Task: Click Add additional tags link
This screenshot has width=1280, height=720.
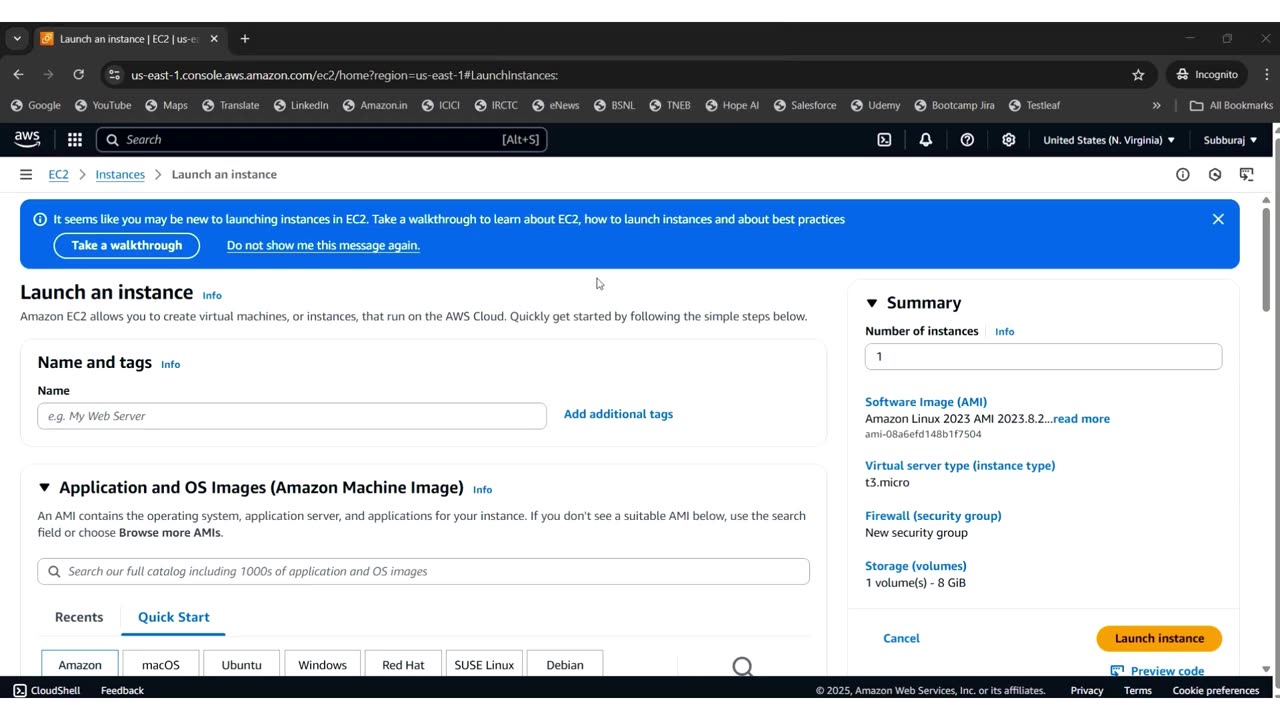Action: pos(618,414)
